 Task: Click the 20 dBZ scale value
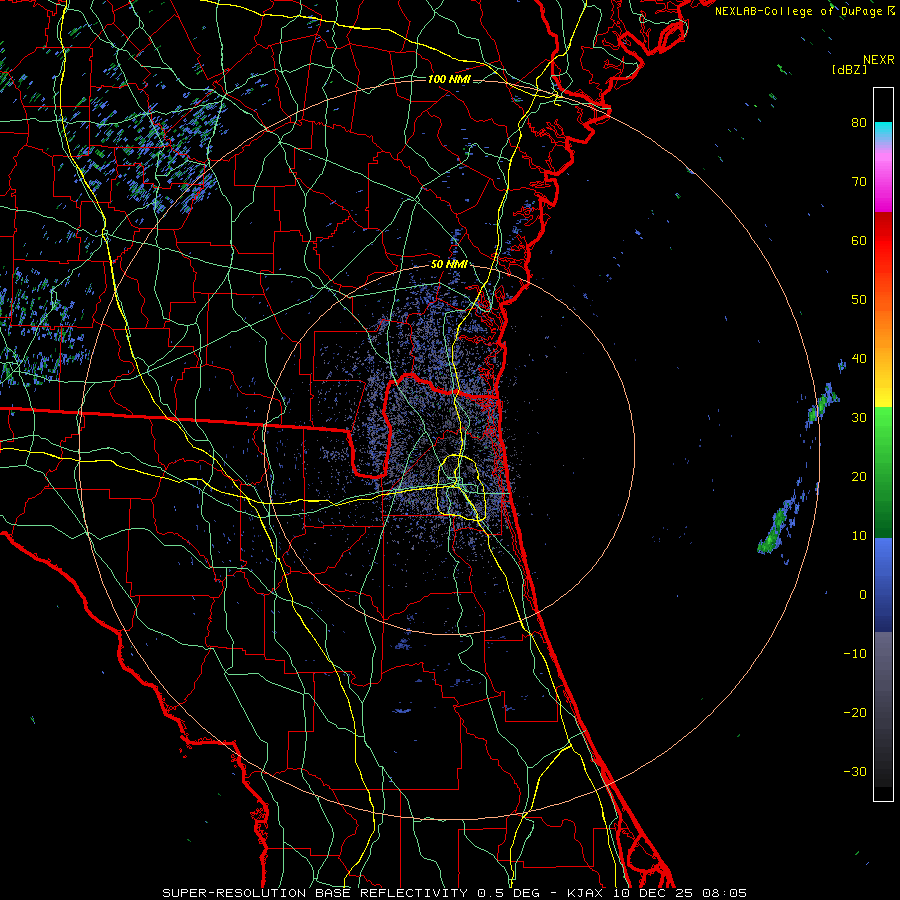[x=859, y=476]
